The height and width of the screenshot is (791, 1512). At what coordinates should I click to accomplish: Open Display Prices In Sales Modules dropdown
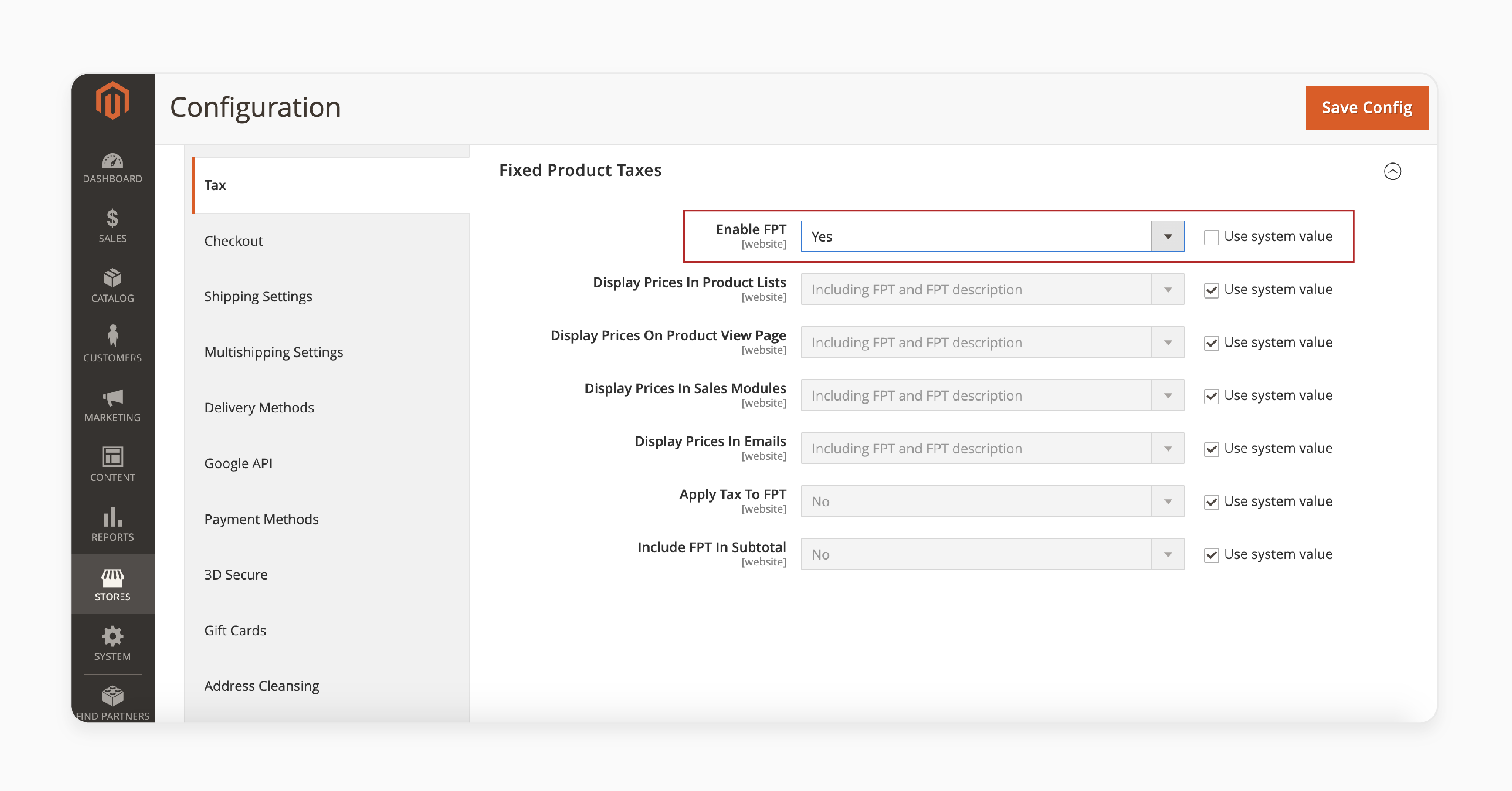click(992, 395)
